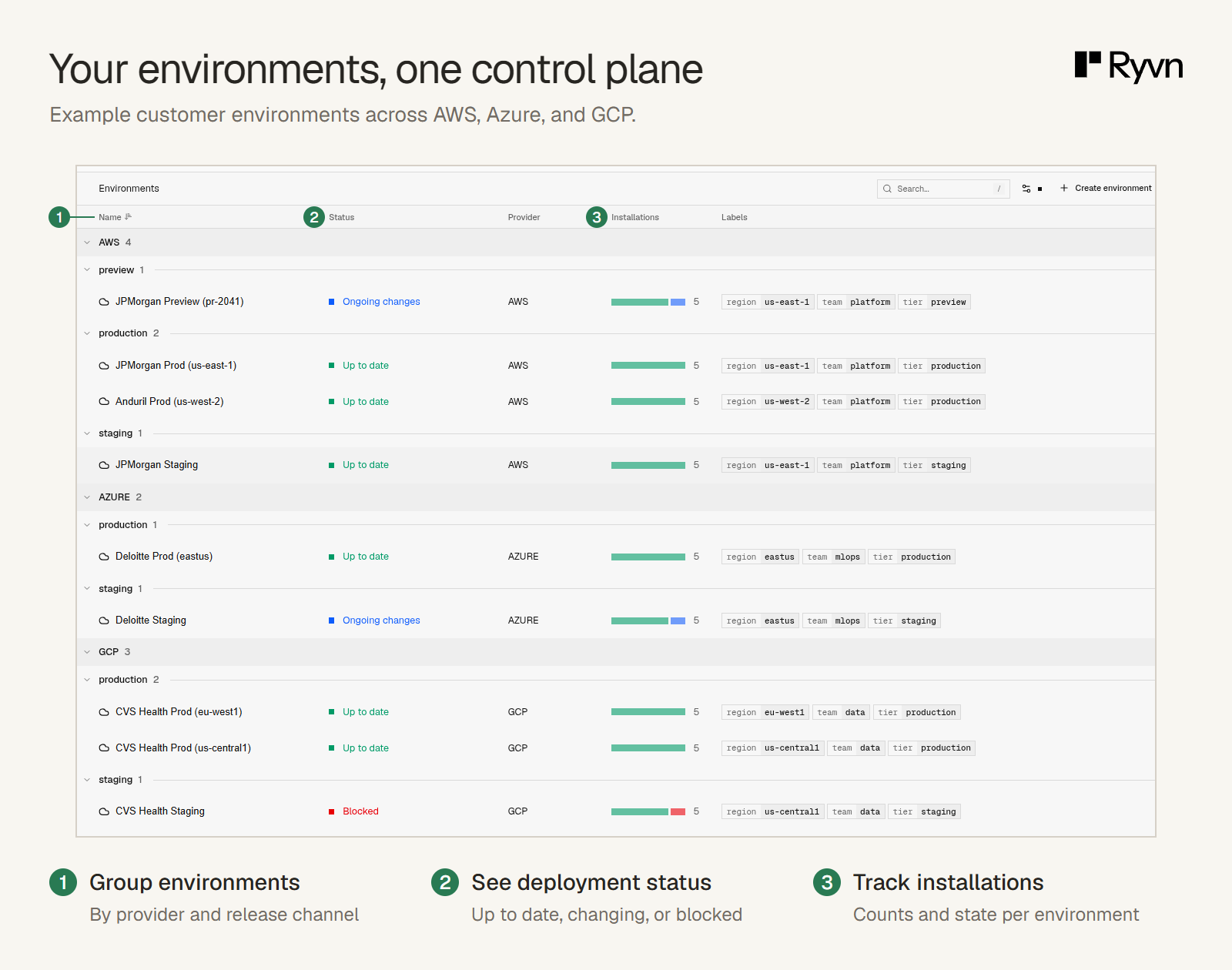The width and height of the screenshot is (1232, 970).
Task: Click the team mlops label on Deloitte Prod
Action: [x=833, y=557]
